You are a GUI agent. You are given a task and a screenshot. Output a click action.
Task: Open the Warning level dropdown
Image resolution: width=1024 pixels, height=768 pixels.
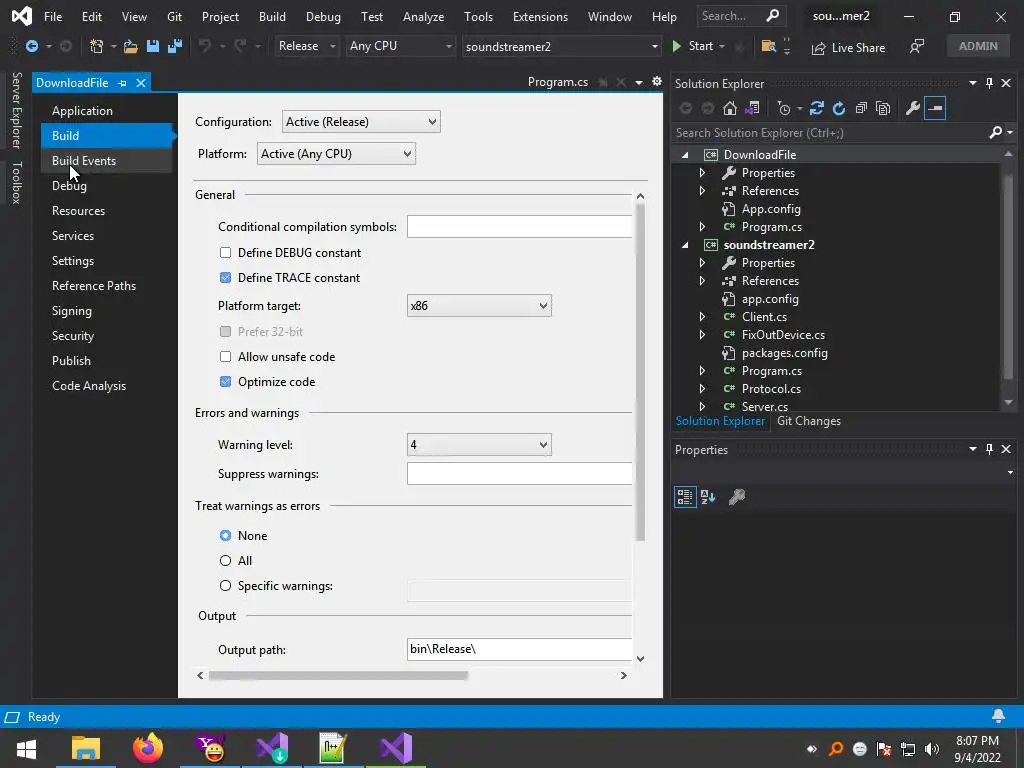(479, 445)
